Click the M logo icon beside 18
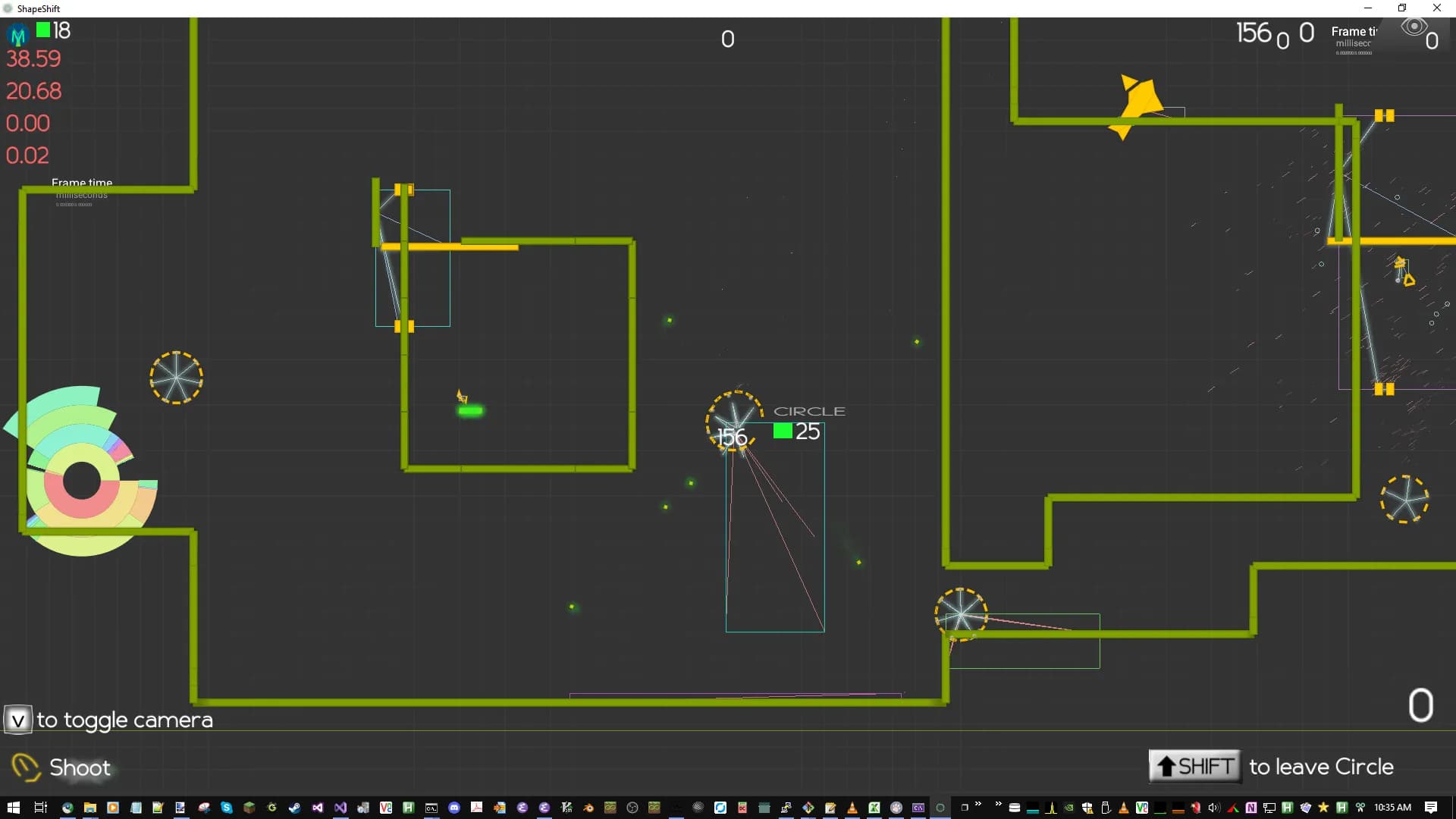 (17, 34)
